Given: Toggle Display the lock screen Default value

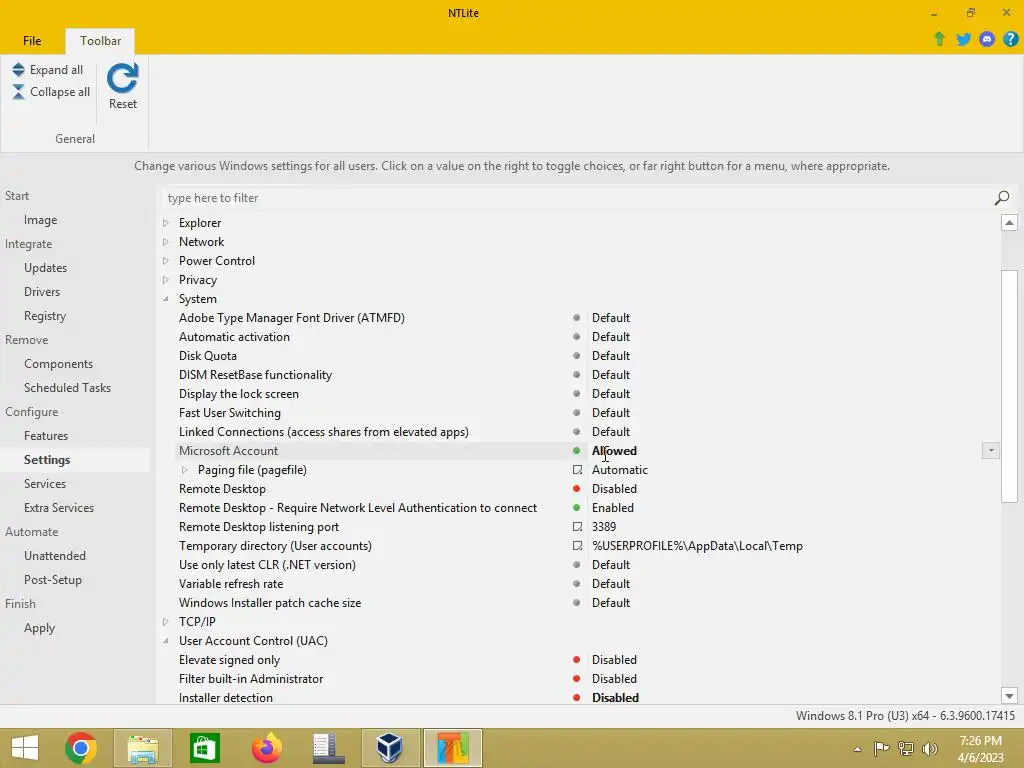Looking at the screenshot, I should click(611, 394).
